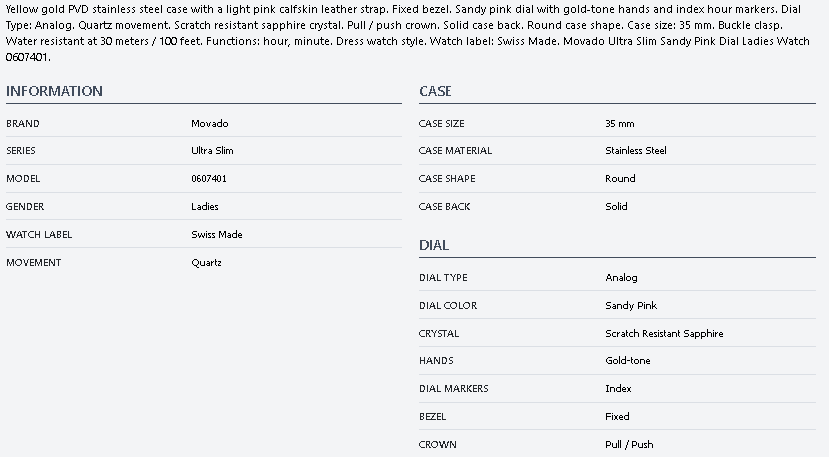Click the Quartz movement value
This screenshot has height=457, width=829.
[x=206, y=263]
